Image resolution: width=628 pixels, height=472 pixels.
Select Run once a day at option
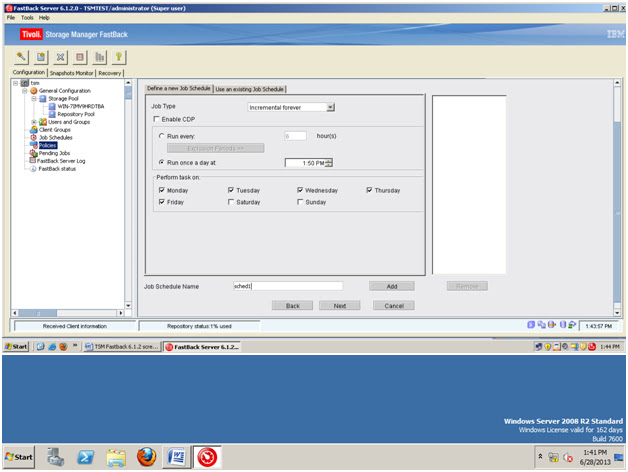coord(161,162)
